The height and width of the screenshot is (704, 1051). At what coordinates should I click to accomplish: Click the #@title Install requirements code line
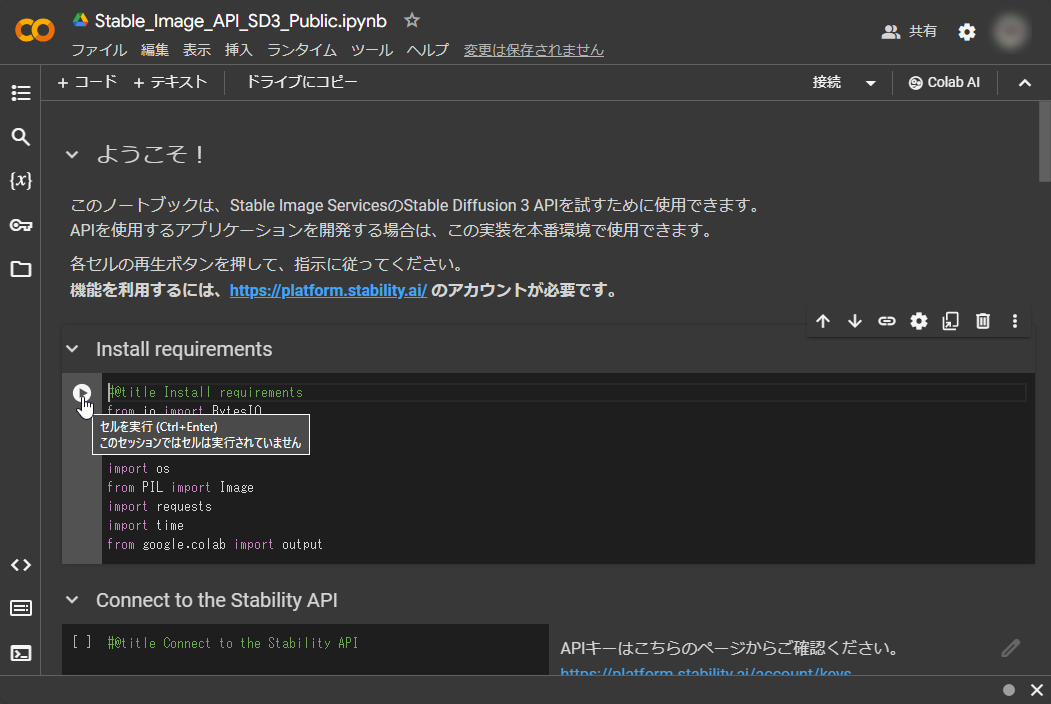click(x=206, y=392)
